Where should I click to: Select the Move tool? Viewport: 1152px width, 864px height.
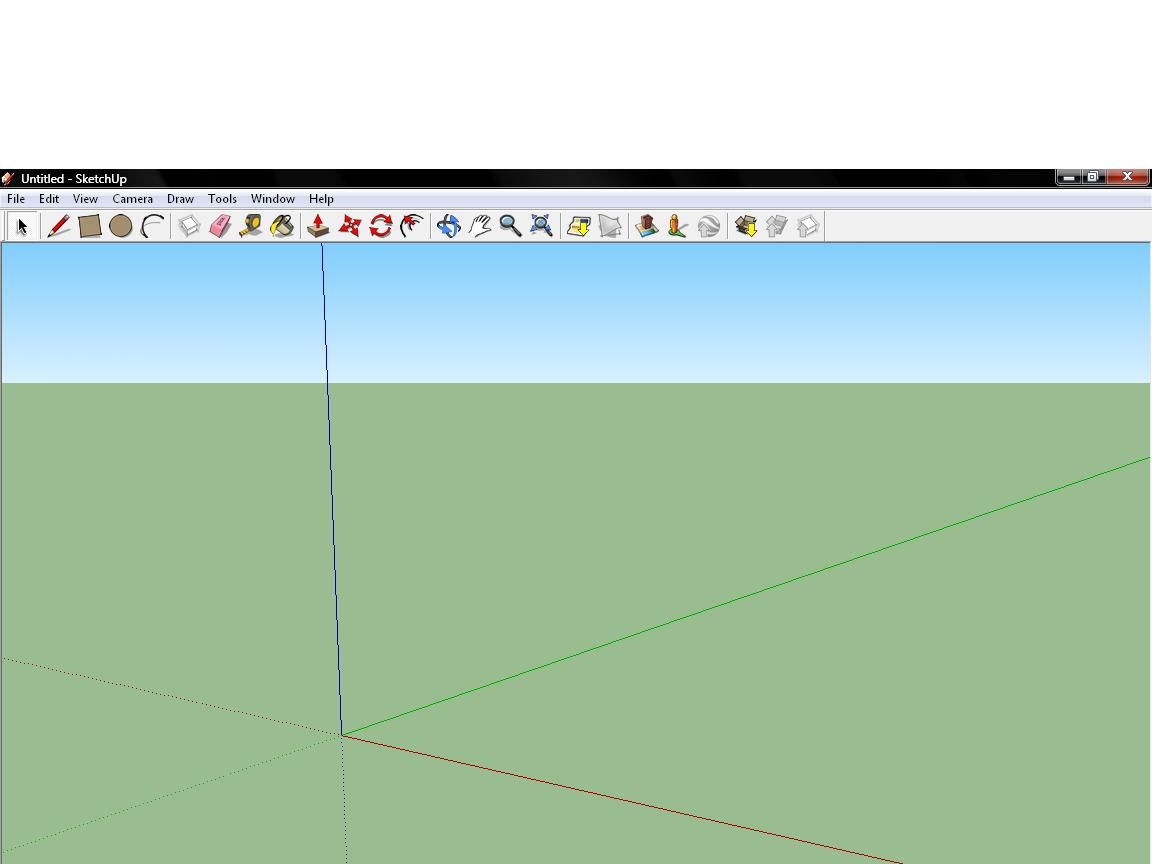coord(348,226)
